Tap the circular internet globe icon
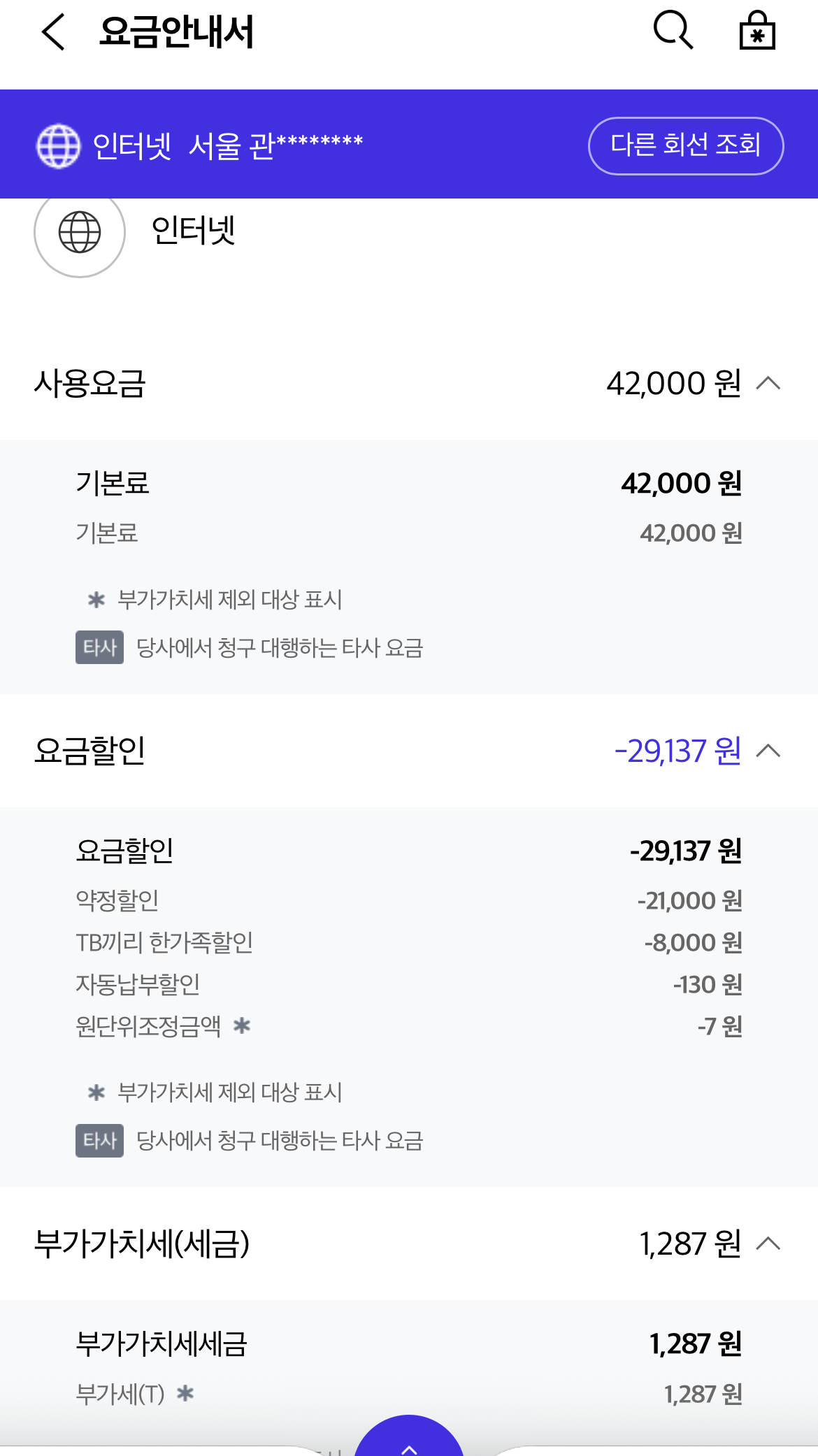The image size is (818, 1456). point(80,232)
